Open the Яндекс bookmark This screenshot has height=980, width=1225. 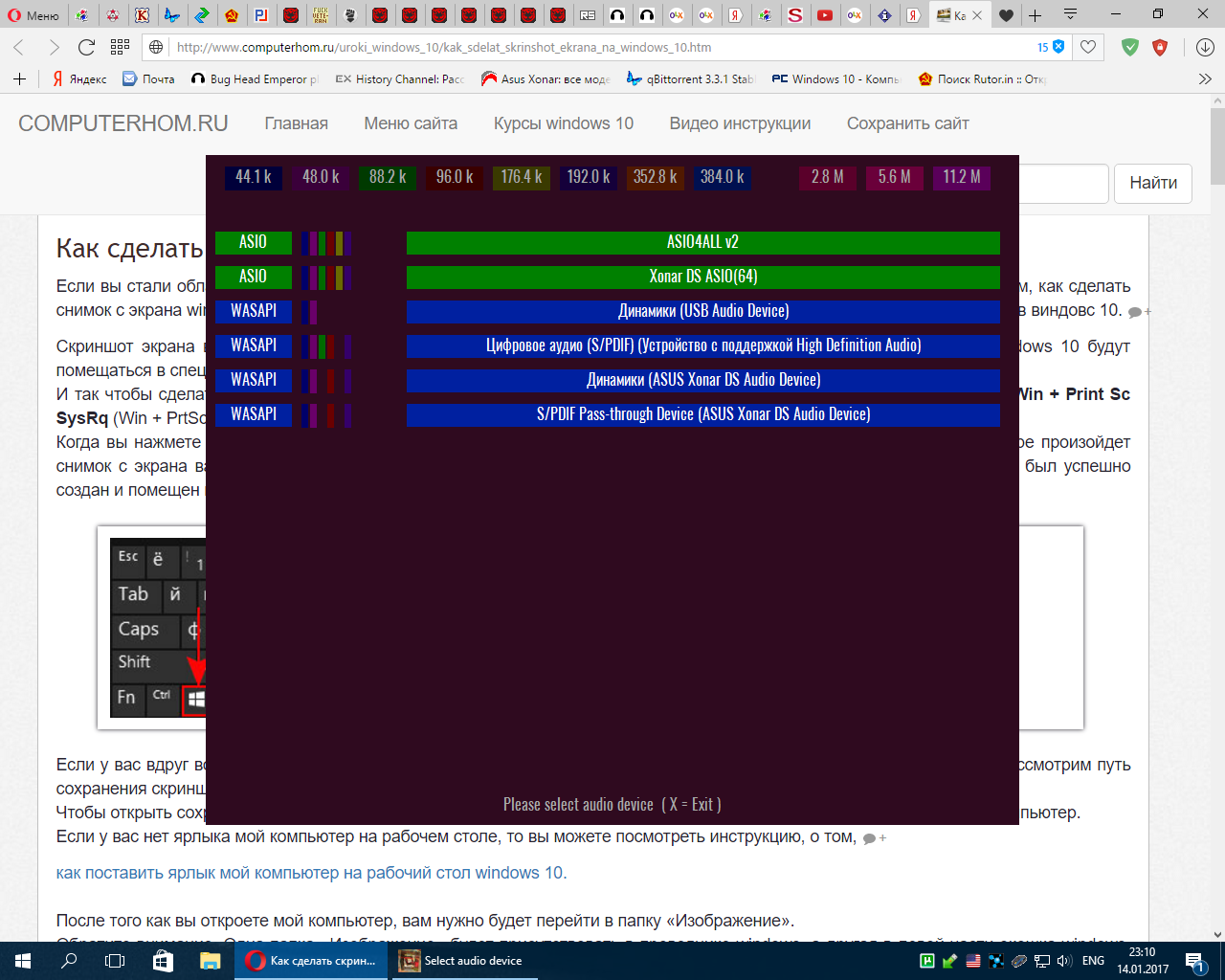tap(79, 79)
